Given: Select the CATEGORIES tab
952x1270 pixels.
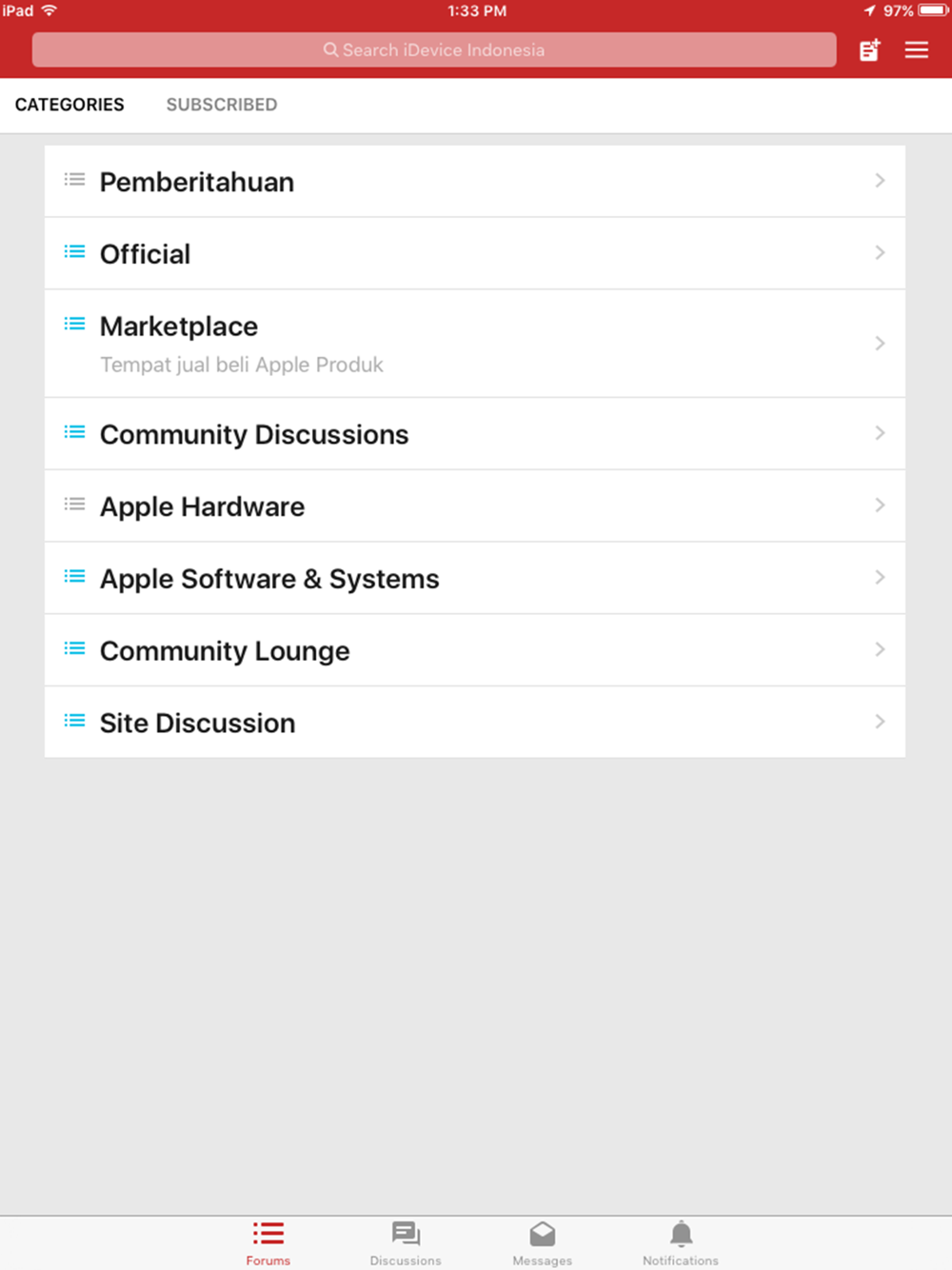Looking at the screenshot, I should point(69,105).
